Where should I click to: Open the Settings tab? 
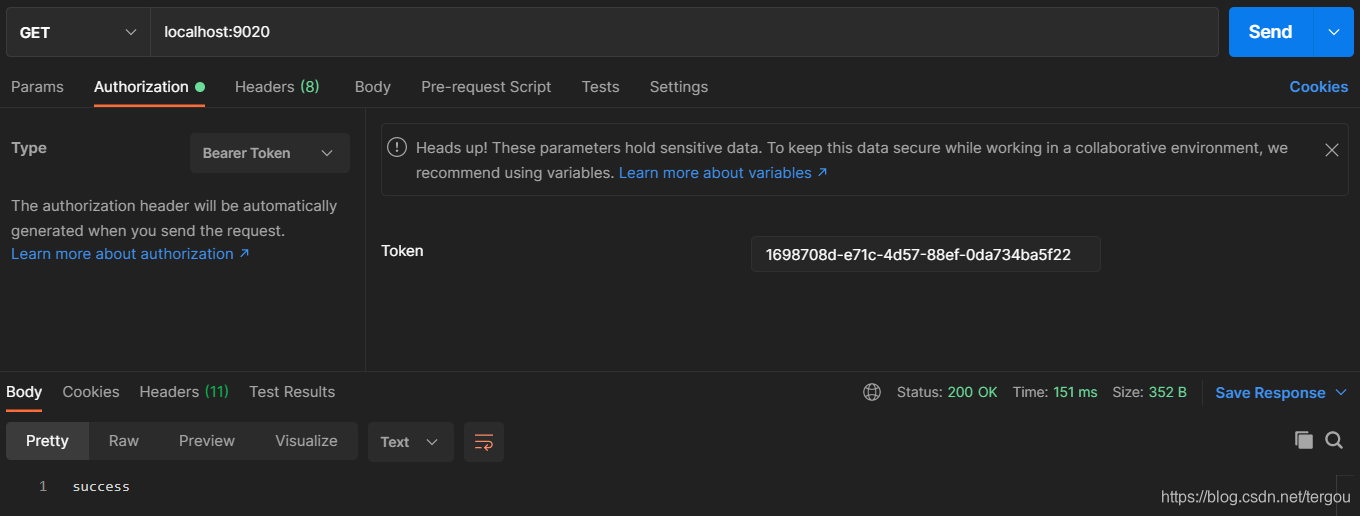(679, 87)
